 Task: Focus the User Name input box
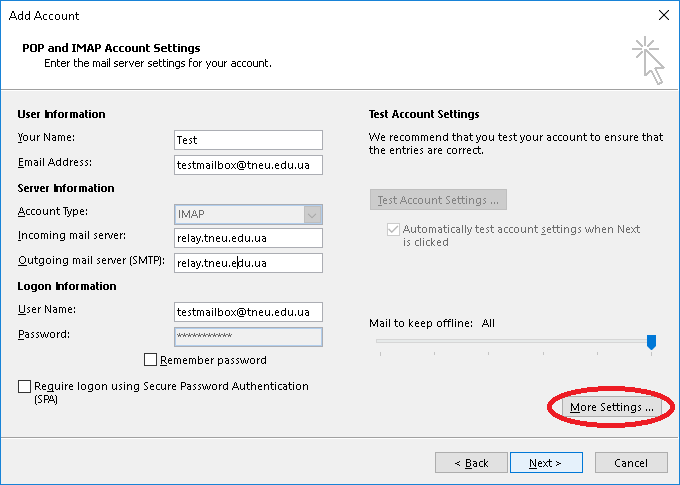point(248,312)
